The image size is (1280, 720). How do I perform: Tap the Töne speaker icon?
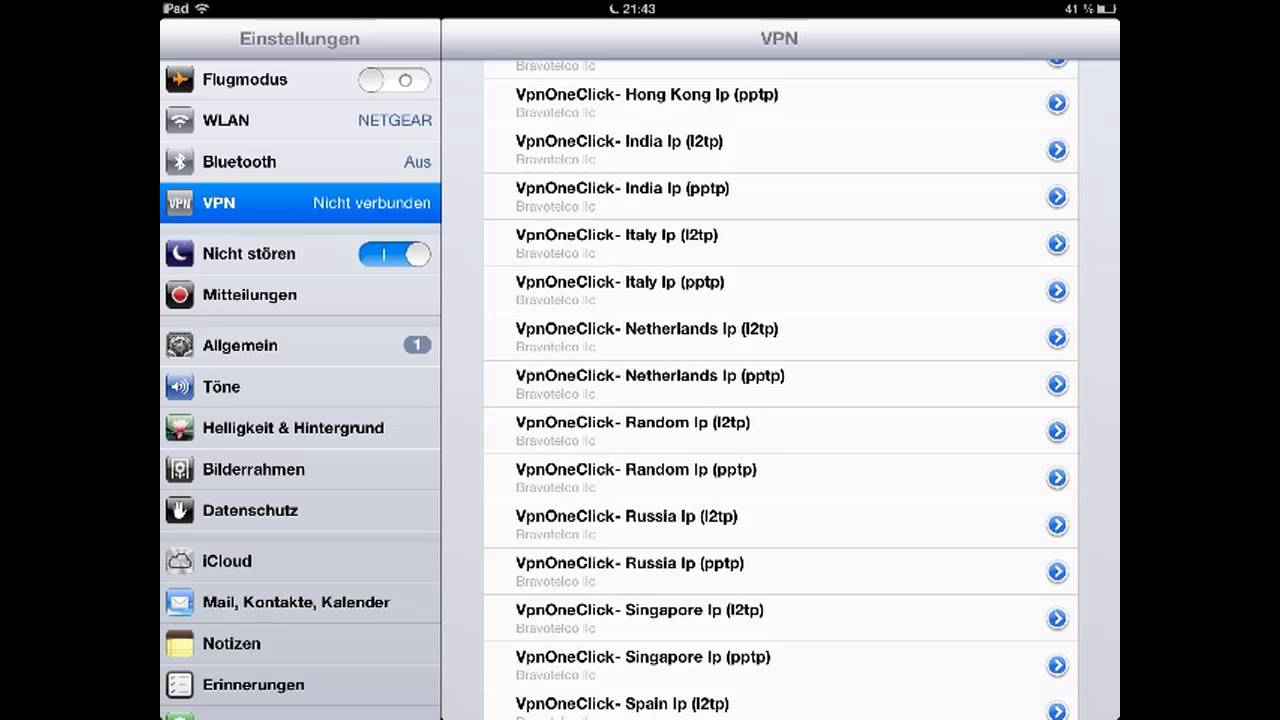click(180, 387)
